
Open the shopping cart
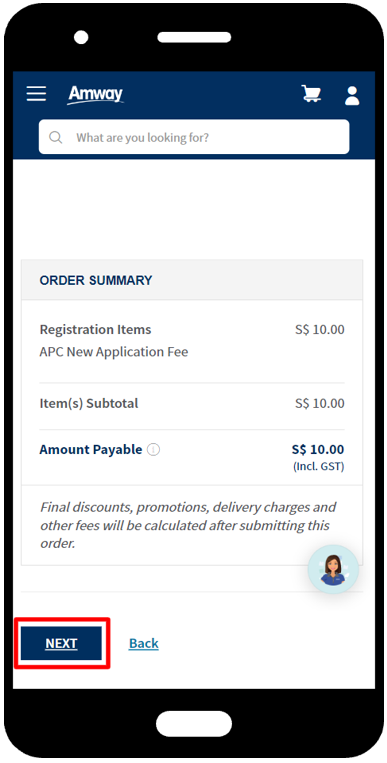tap(311, 94)
